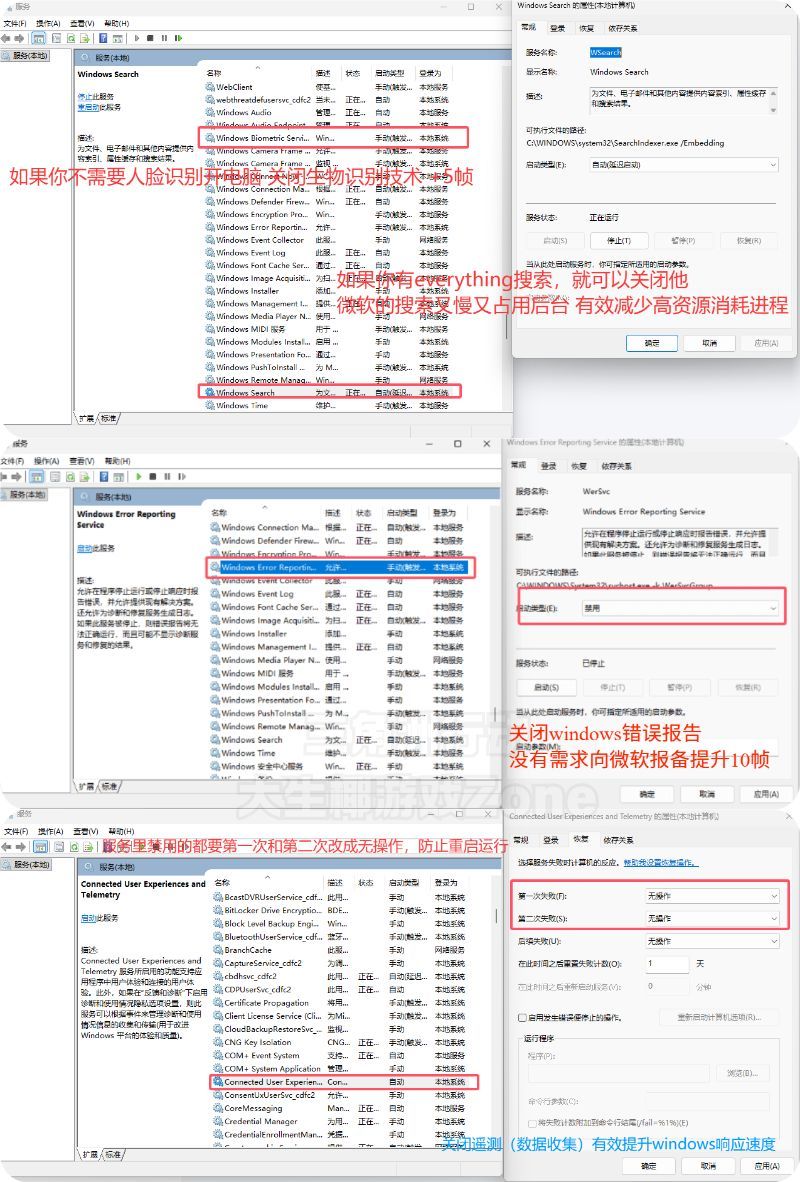Click Restart Service icon in top Services toolbar
Screen dimensions: 800x1182
(179, 38)
